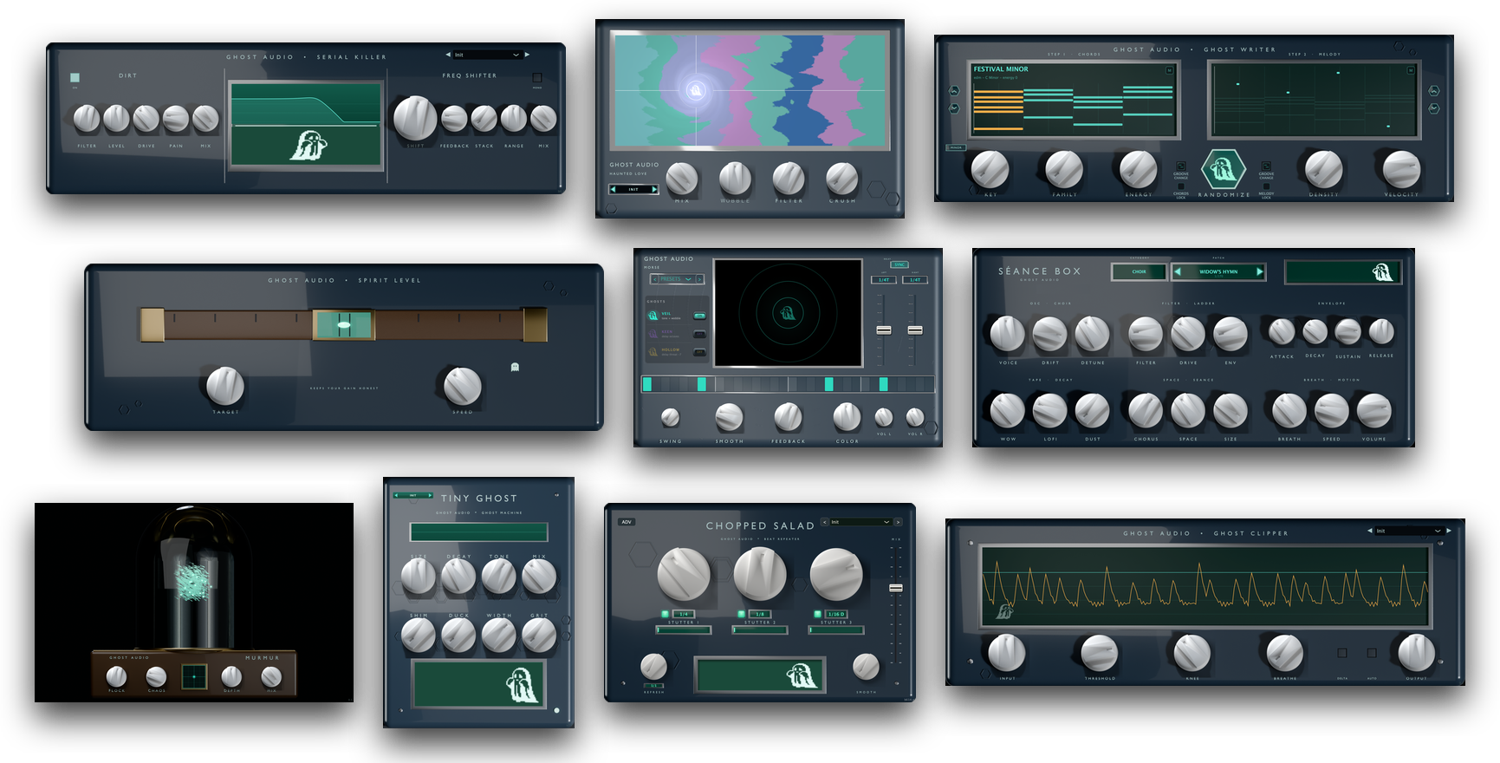Enable the Delta checkbox in Ghost Clipper

click(x=1342, y=653)
